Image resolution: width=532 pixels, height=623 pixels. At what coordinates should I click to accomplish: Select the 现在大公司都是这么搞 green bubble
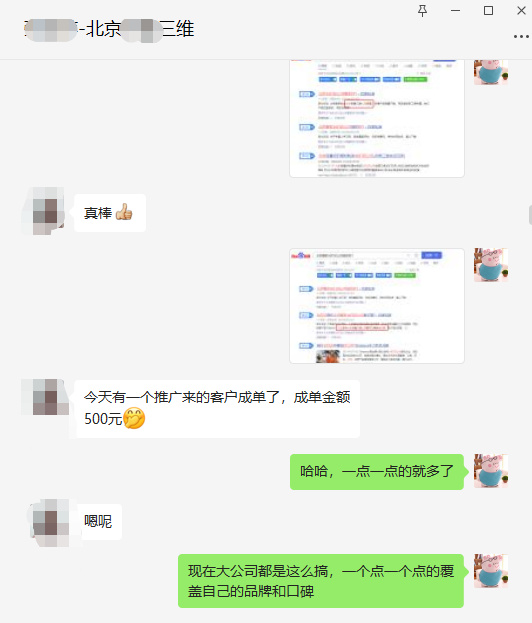tap(321, 581)
